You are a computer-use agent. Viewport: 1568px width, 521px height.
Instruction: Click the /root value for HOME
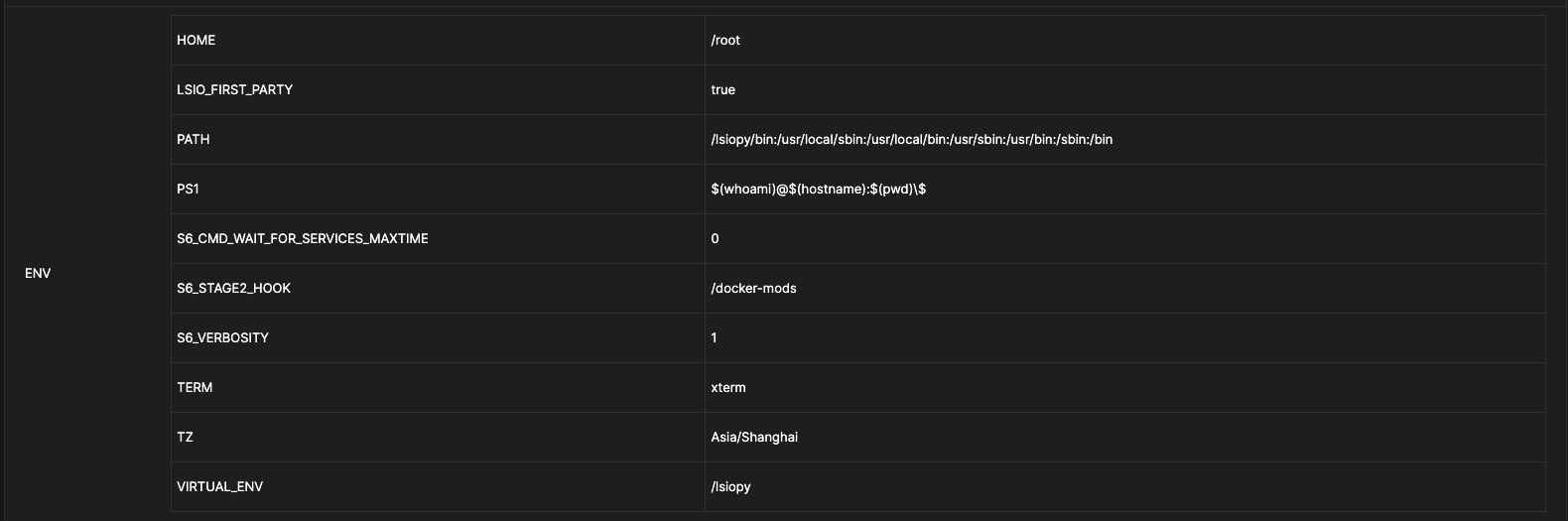tap(725, 41)
